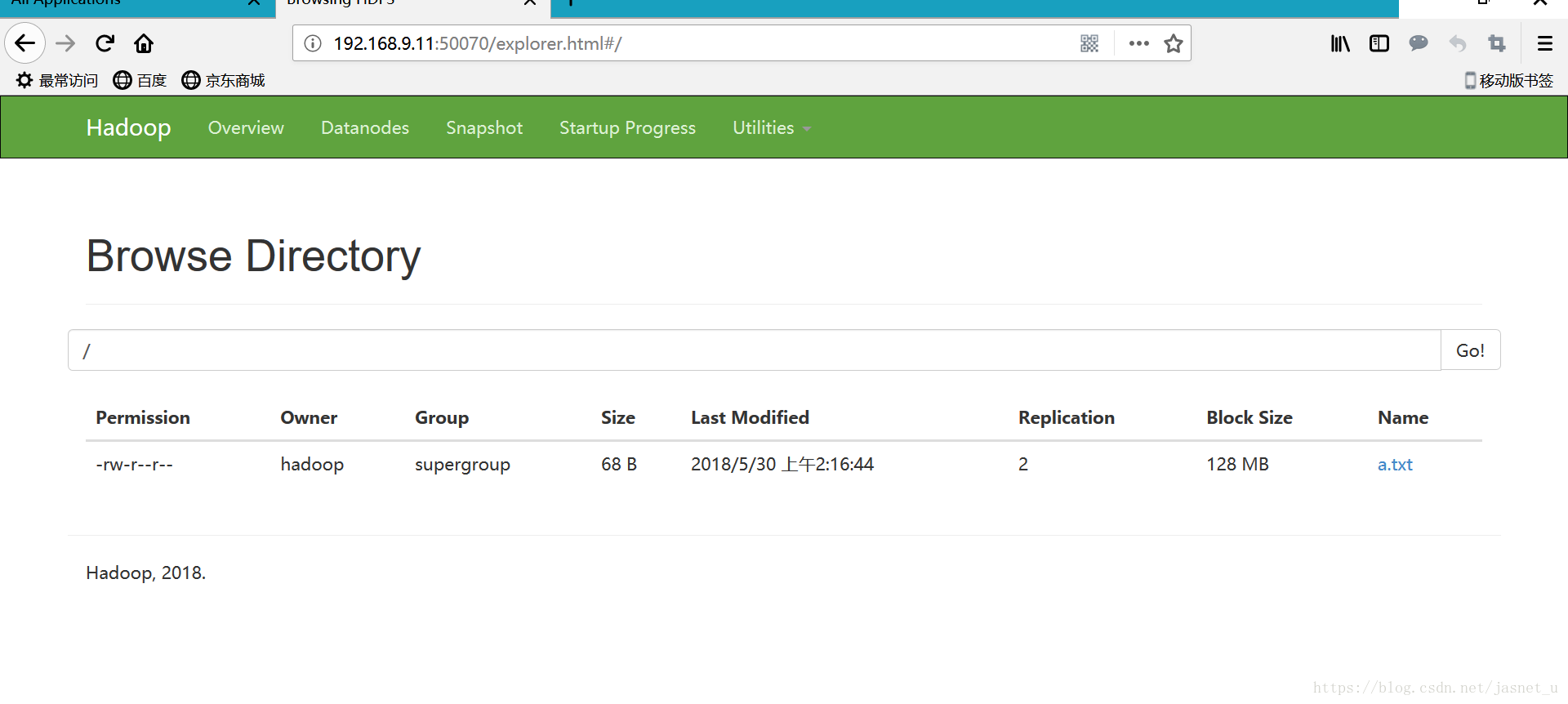Open the Snapshot navigation item
Screen dimensions: 1568x704
[x=483, y=128]
